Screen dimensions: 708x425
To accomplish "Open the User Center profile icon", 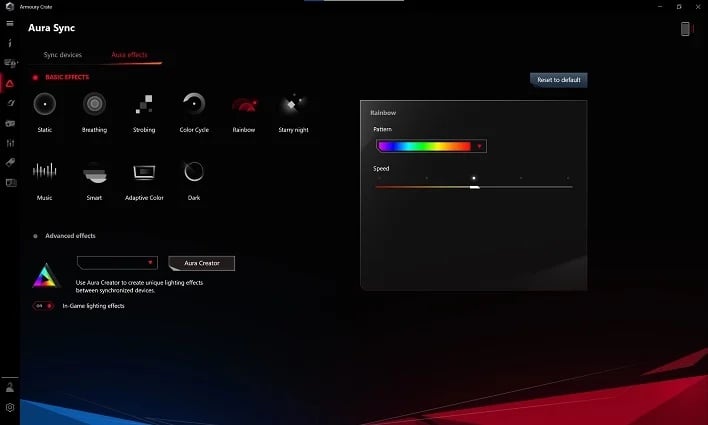I will pos(9,387).
